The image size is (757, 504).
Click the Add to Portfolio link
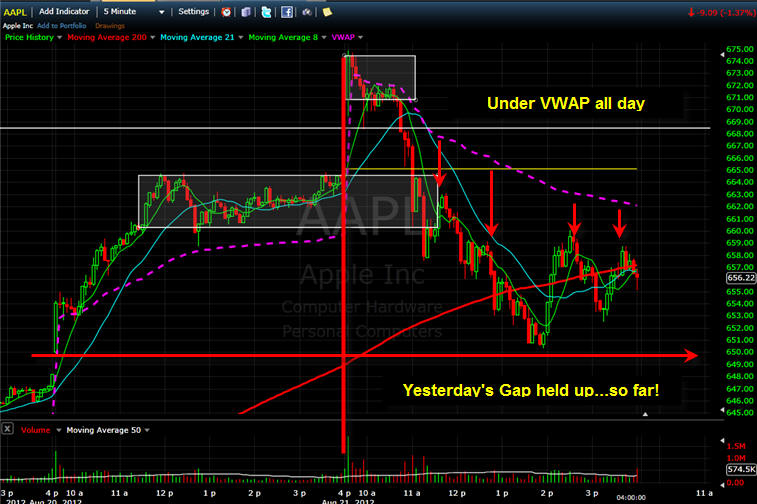pyautogui.click(x=61, y=26)
